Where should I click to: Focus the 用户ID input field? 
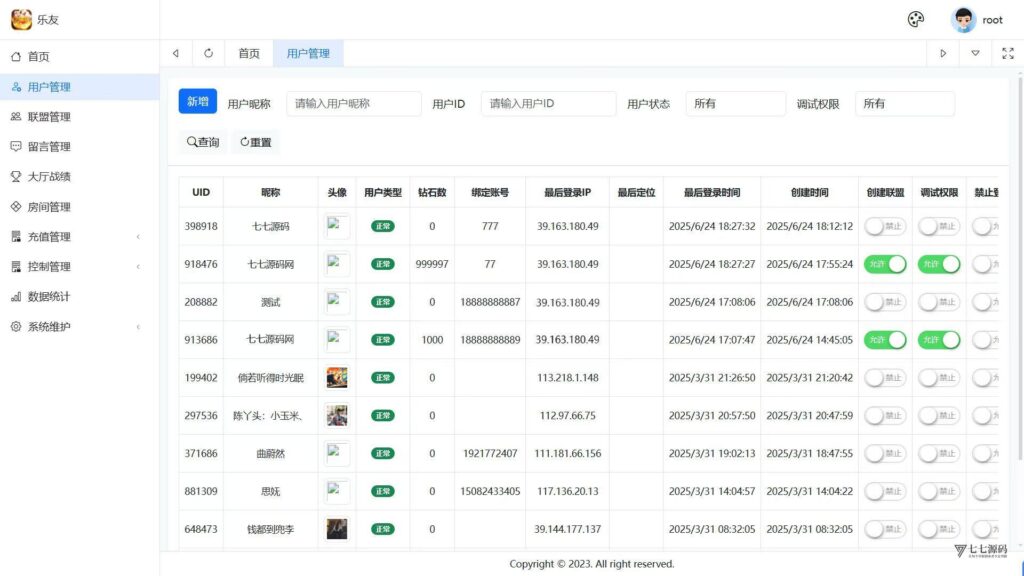548,103
